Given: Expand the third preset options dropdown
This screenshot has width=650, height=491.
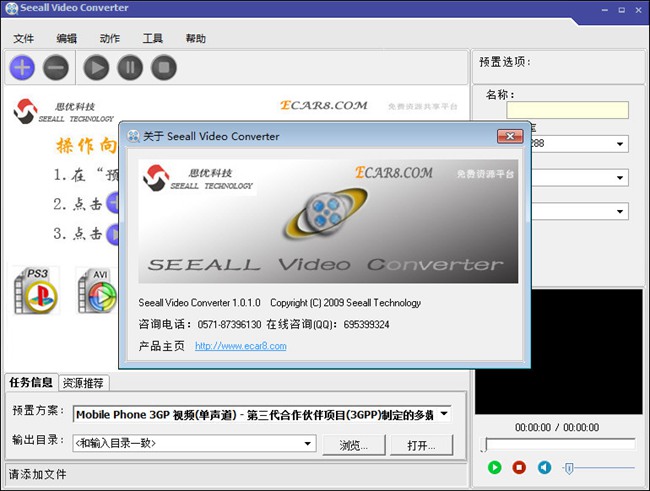Looking at the screenshot, I should click(620, 211).
